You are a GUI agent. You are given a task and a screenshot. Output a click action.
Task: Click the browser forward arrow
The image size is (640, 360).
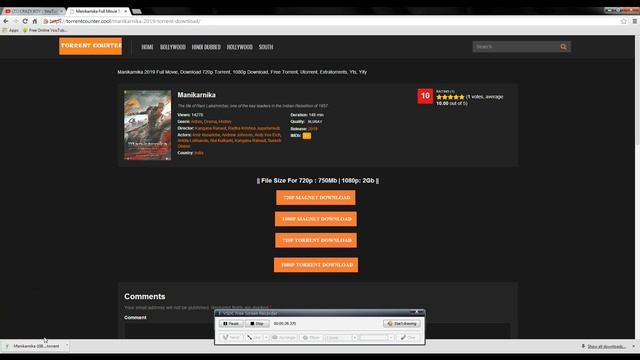[x=15, y=21]
